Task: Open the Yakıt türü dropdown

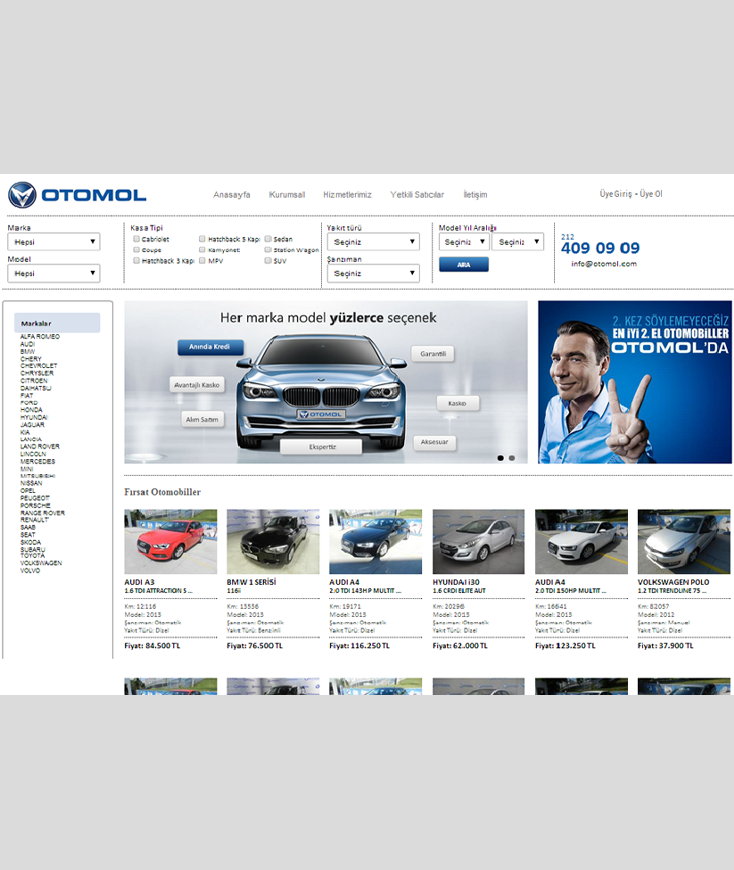Action: (373, 242)
